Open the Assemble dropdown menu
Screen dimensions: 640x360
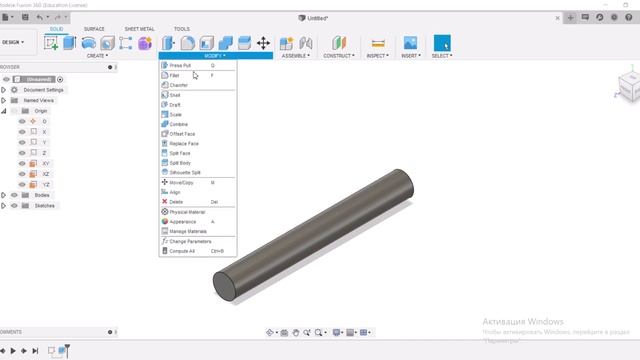[x=296, y=56]
